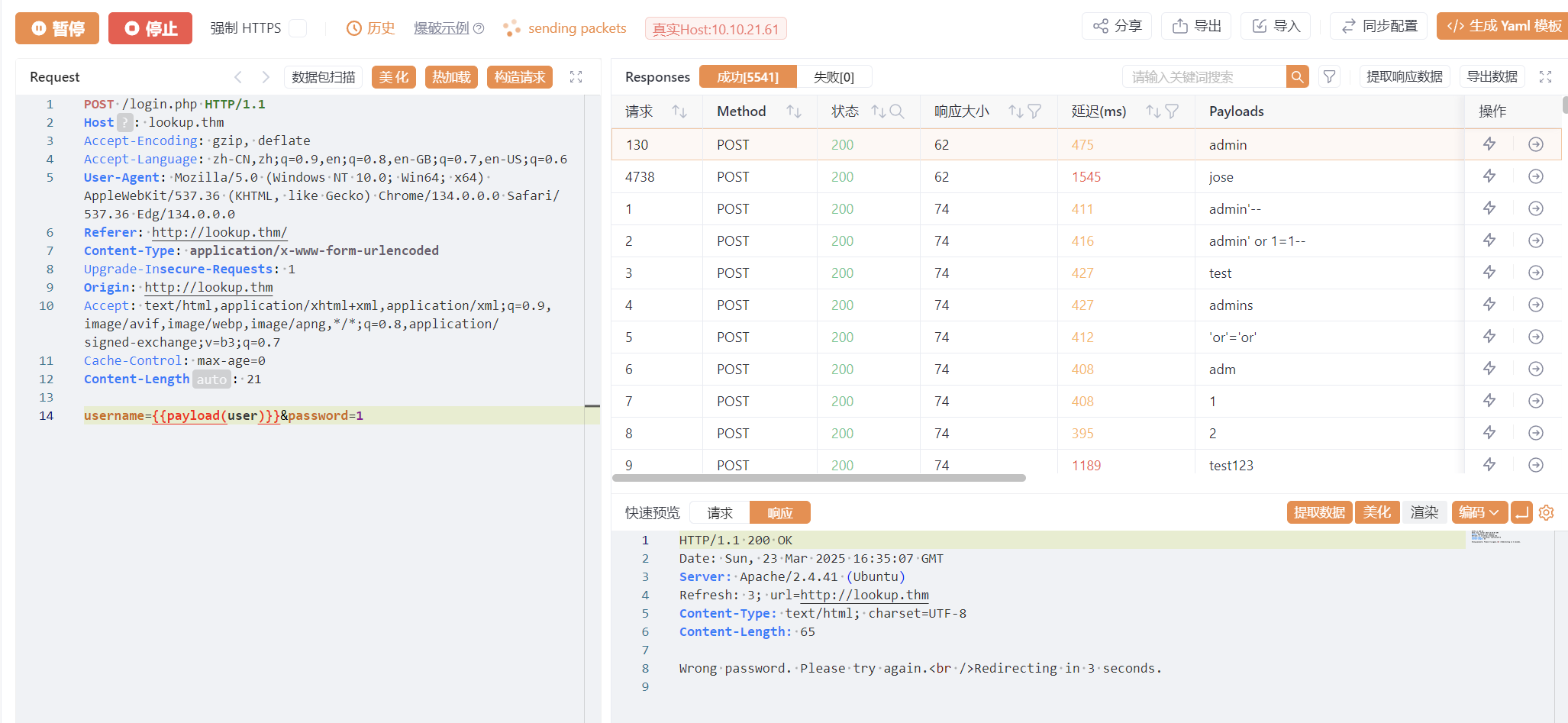Open the 历史 history panel

pyautogui.click(x=371, y=28)
